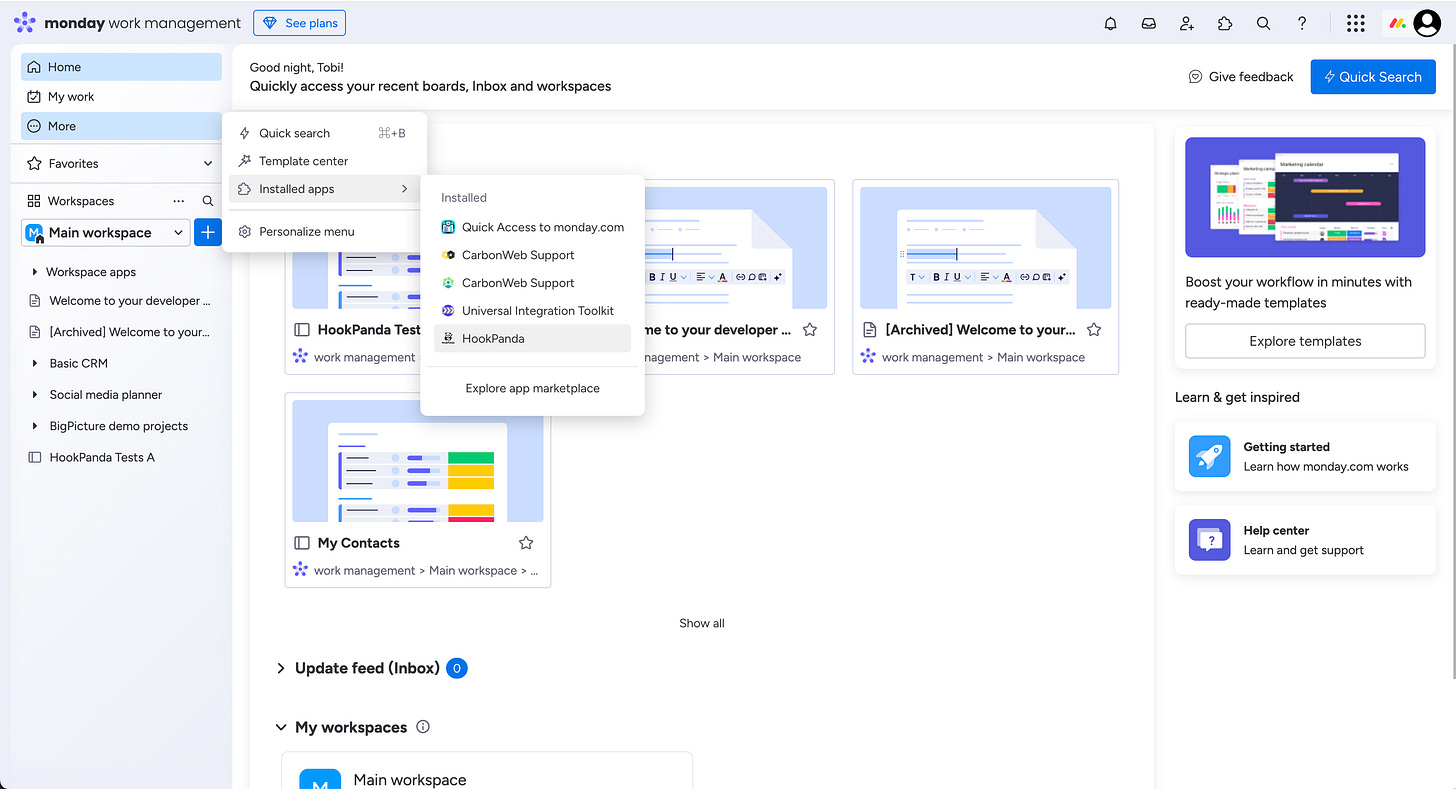Viewport: 1456px width, 789px height.
Task: Click Show all recent boards
Action: tap(702, 623)
